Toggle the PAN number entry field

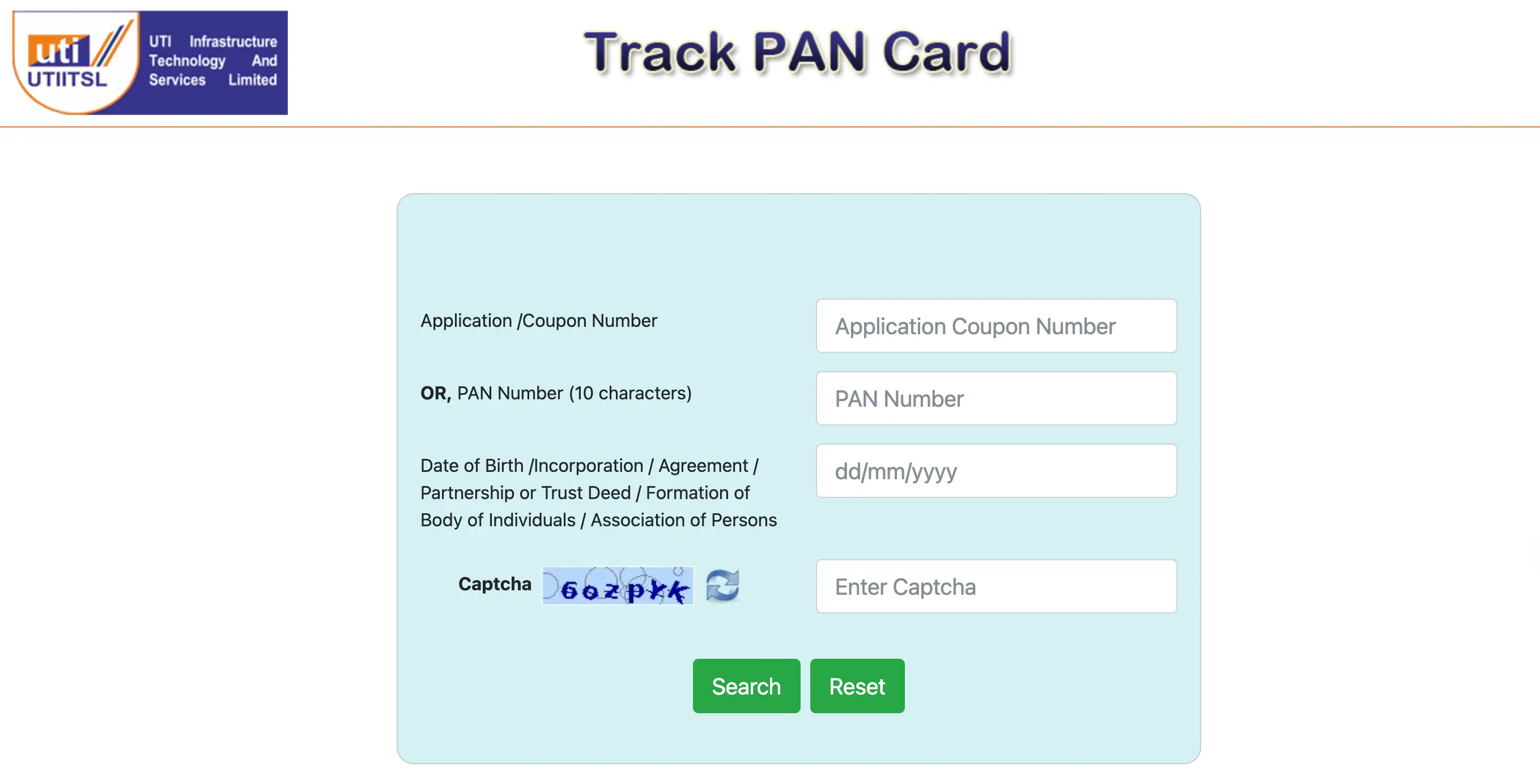(997, 398)
